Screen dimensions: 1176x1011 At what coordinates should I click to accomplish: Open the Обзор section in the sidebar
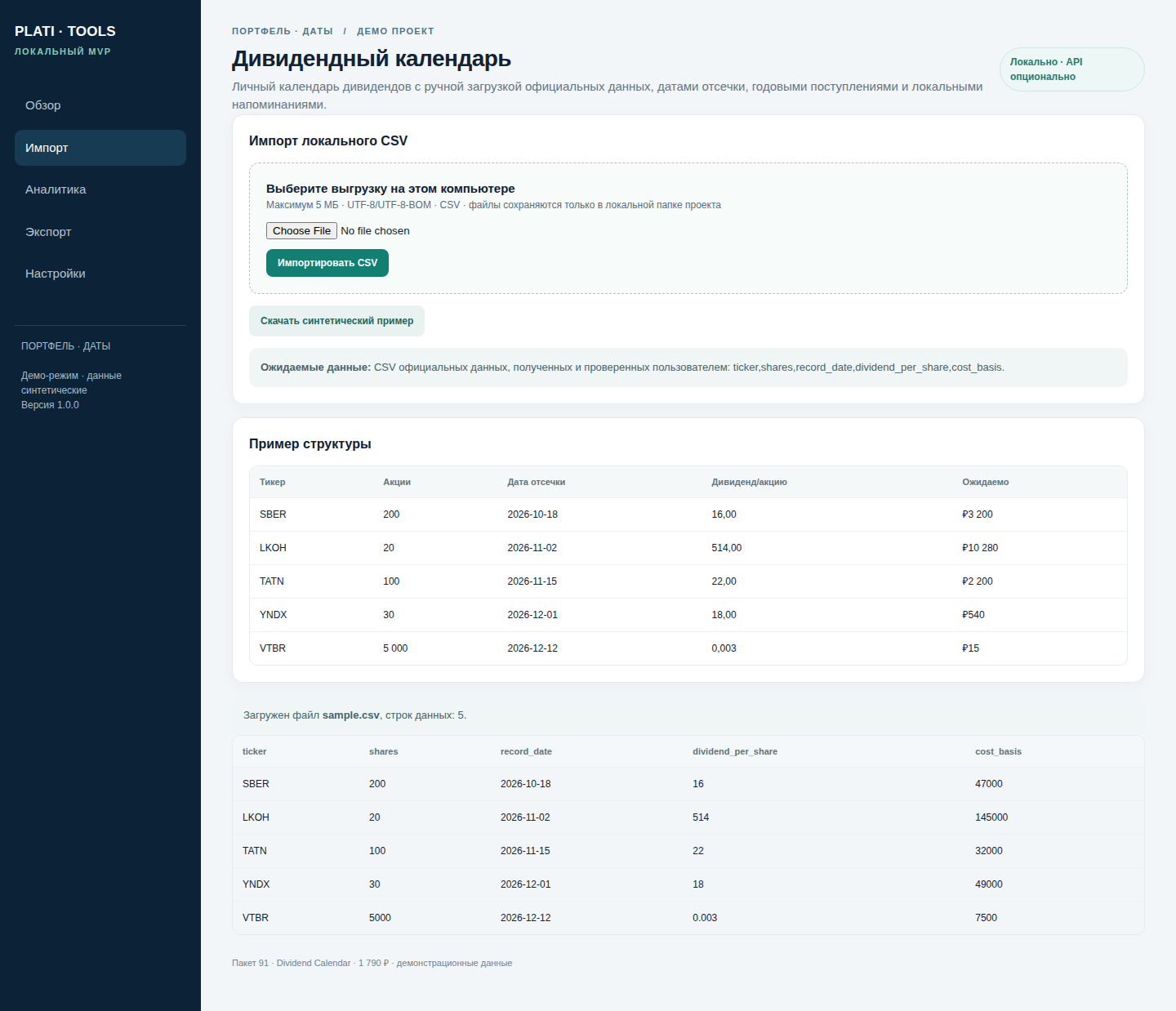pyautogui.click(x=100, y=105)
